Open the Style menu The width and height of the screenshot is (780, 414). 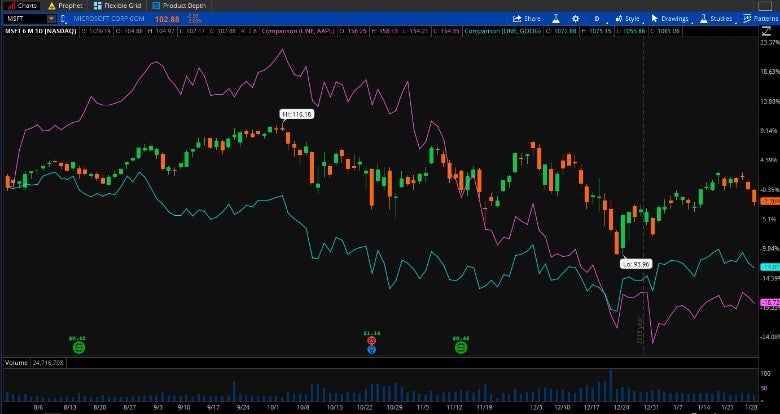click(629, 19)
